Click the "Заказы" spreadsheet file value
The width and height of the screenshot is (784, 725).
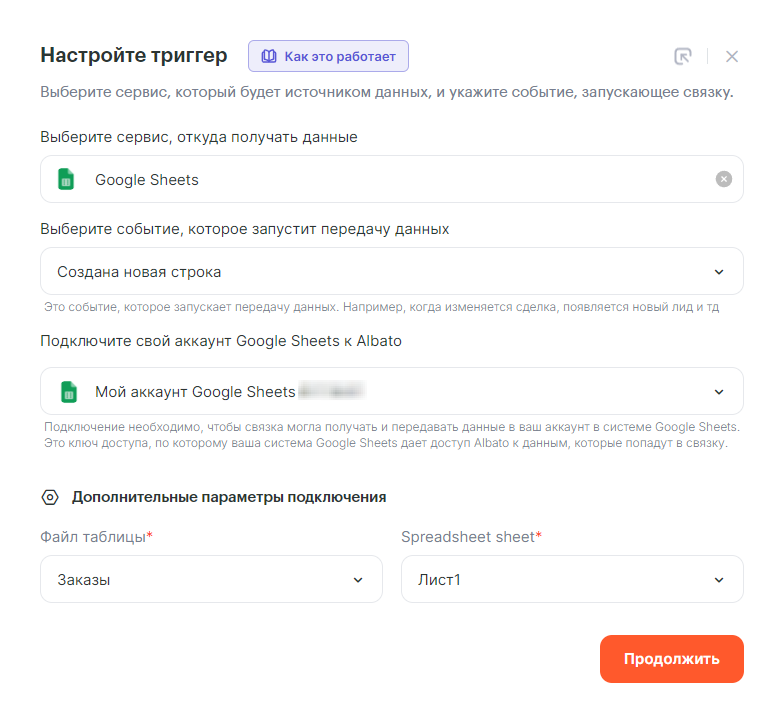click(x=84, y=580)
